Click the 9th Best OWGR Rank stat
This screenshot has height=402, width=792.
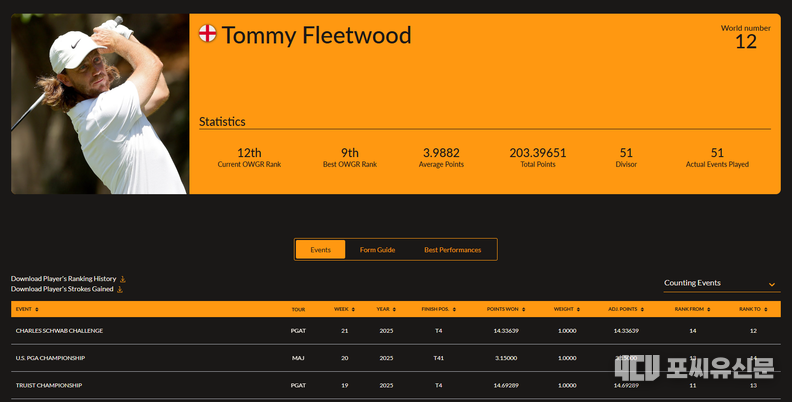tap(350, 157)
